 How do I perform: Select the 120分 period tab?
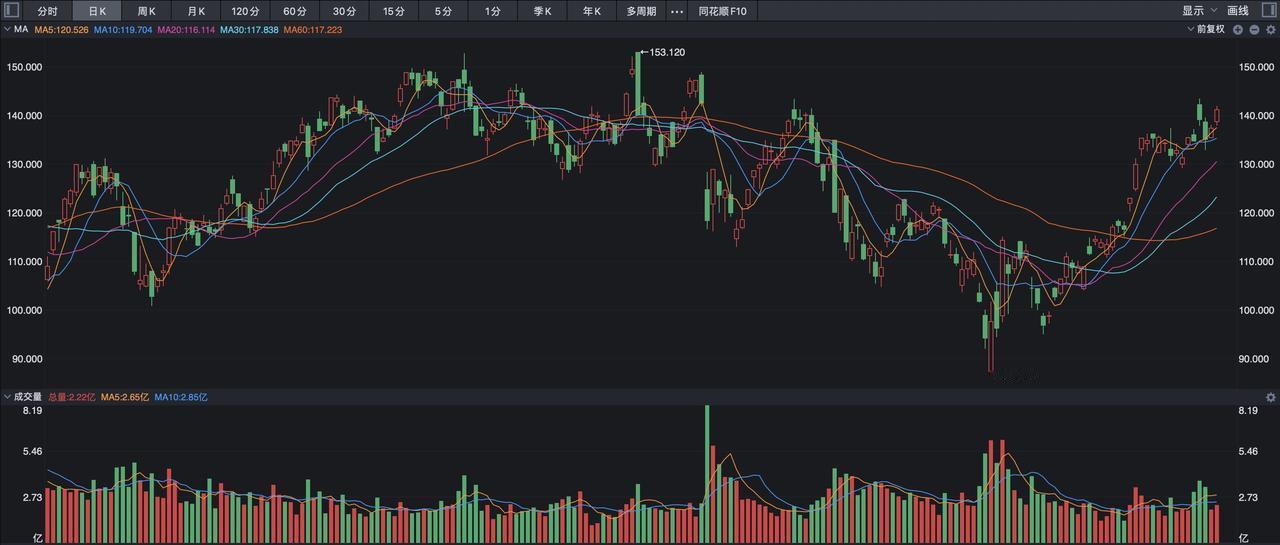(245, 11)
